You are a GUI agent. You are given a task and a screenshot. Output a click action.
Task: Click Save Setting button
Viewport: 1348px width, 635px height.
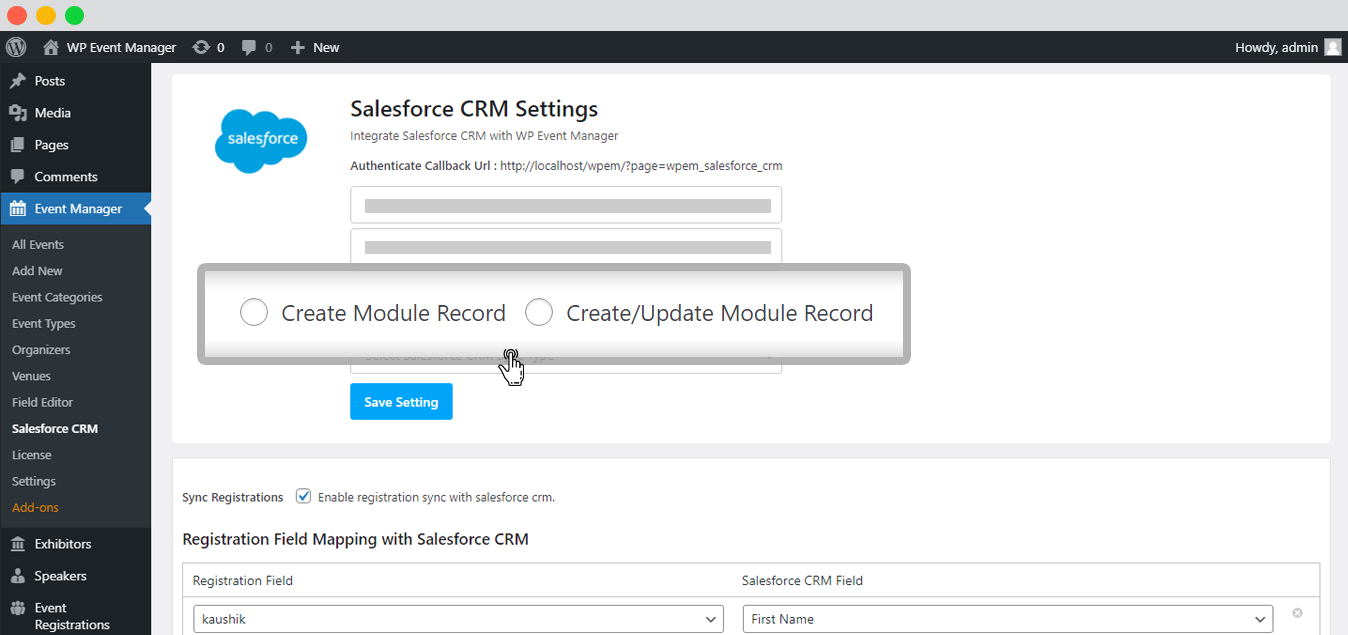[x=401, y=402]
